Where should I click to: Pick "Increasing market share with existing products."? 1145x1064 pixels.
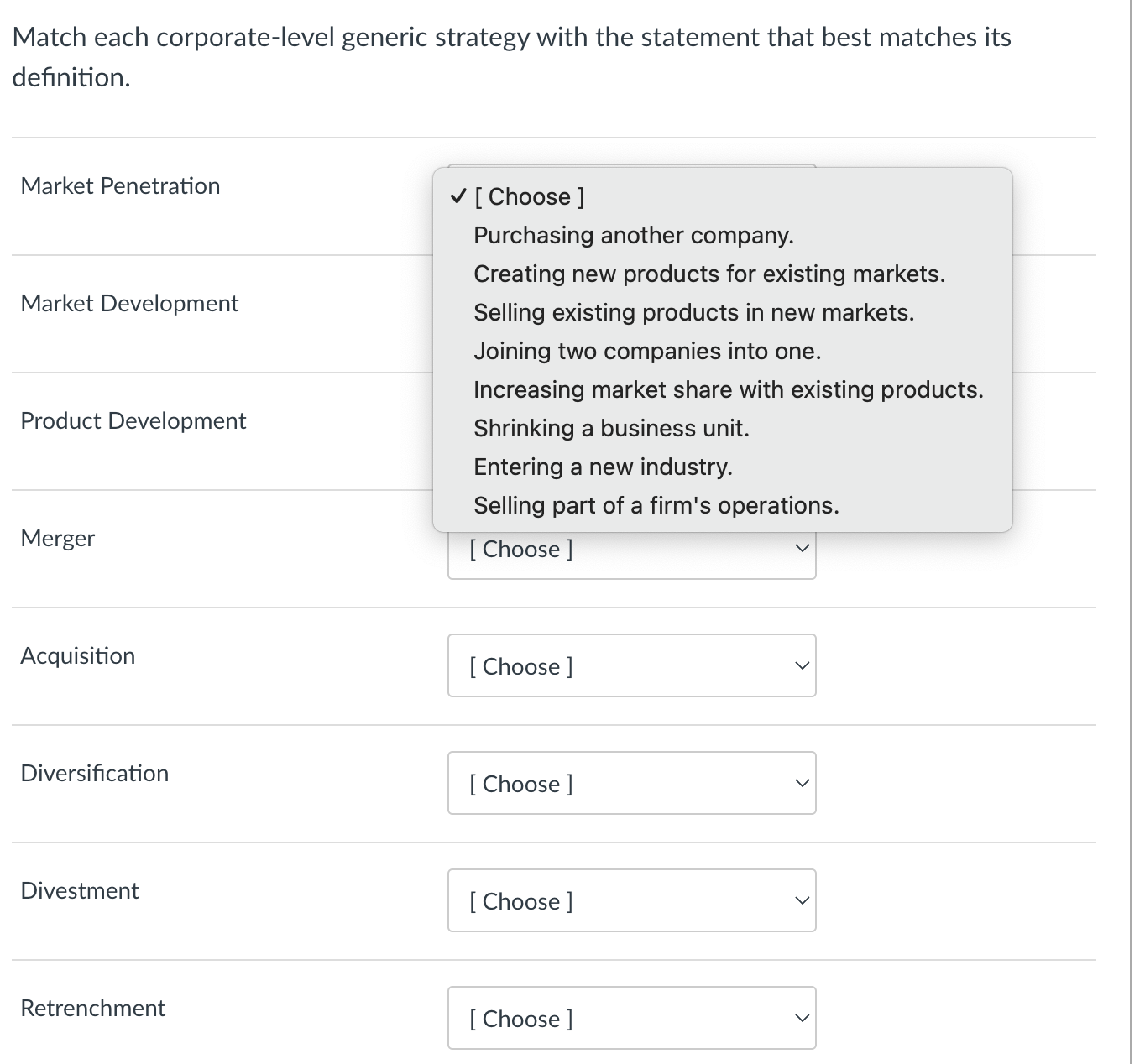coord(728,389)
